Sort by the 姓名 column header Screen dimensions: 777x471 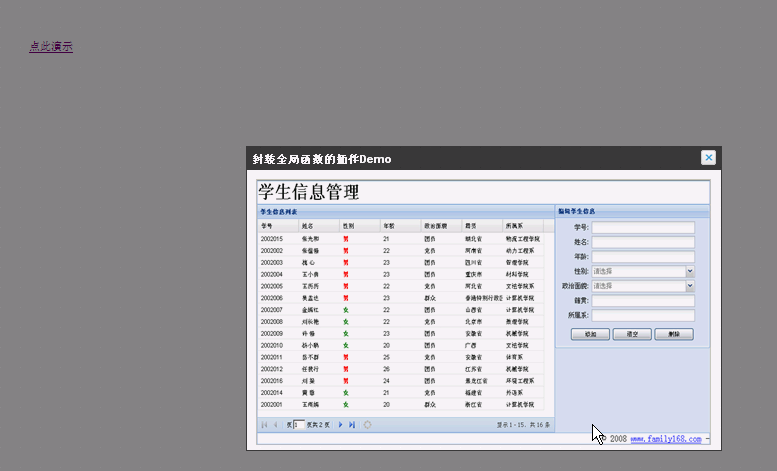coord(319,226)
